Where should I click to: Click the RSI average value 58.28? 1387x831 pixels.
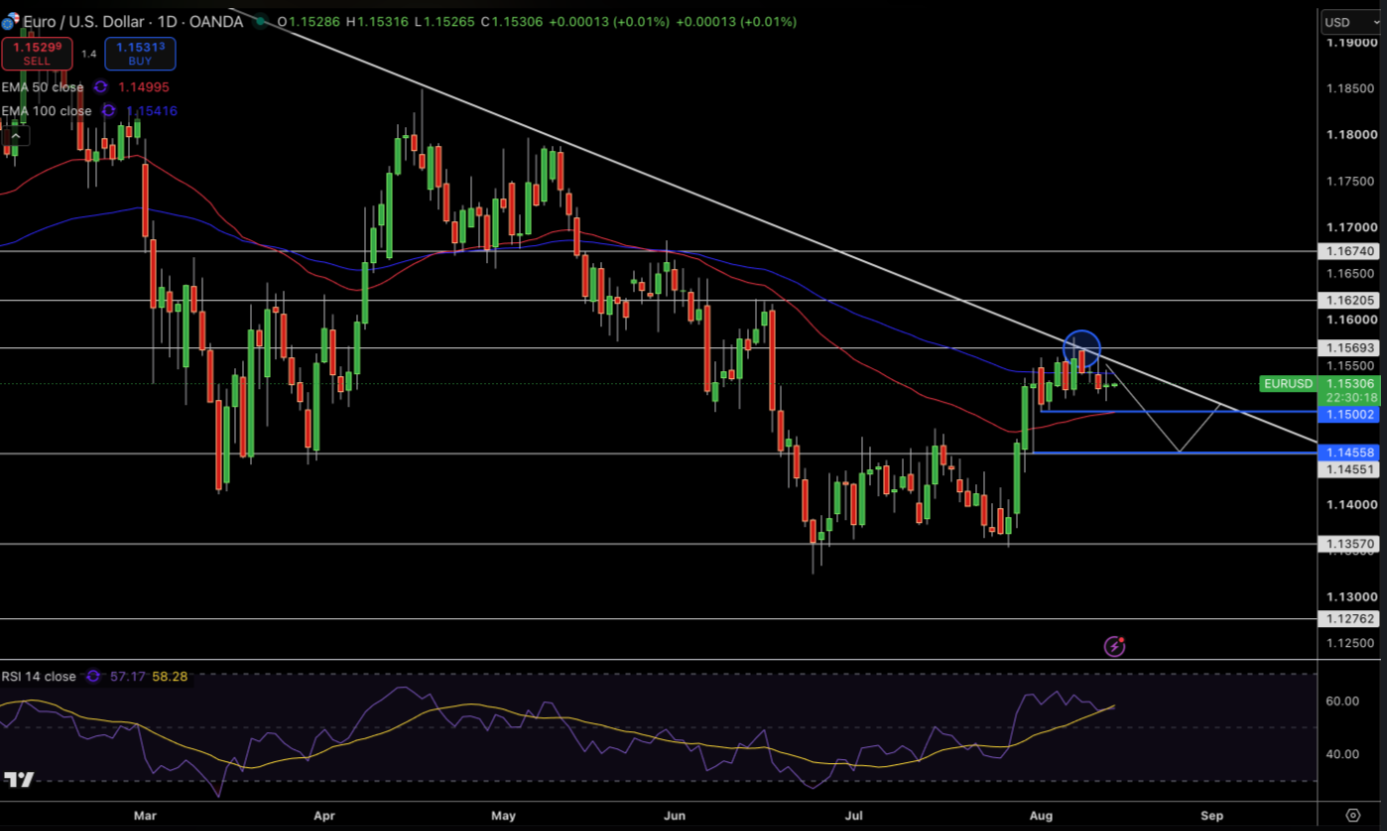(169, 676)
